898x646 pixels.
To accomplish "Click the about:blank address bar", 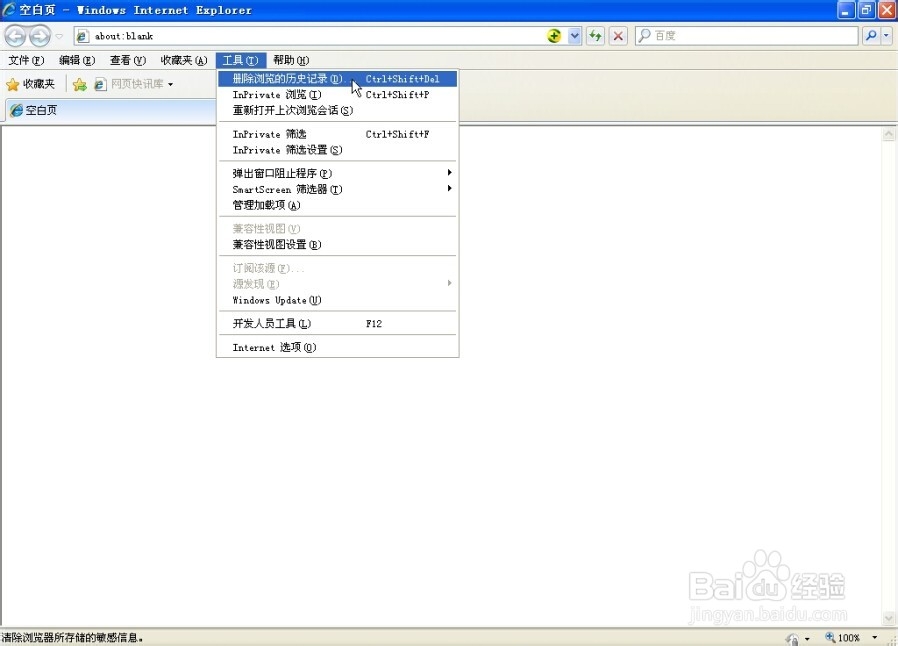I will 309,36.
